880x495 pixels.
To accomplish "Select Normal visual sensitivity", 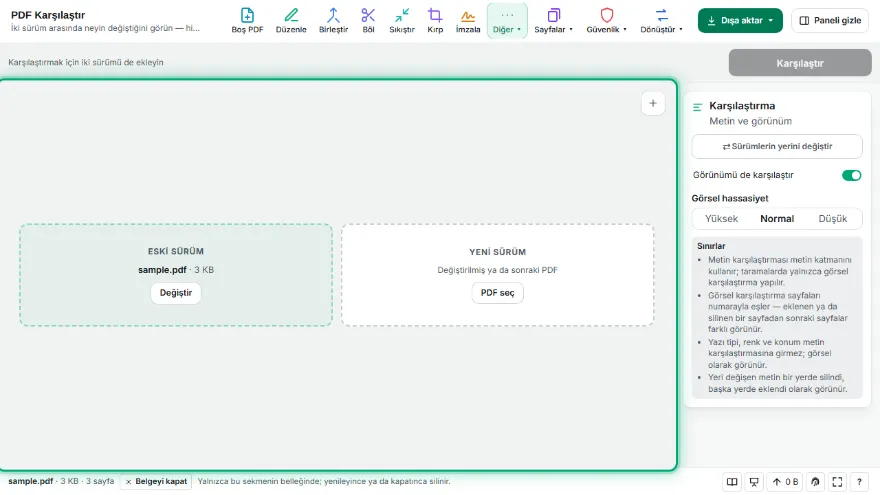I will tap(777, 219).
